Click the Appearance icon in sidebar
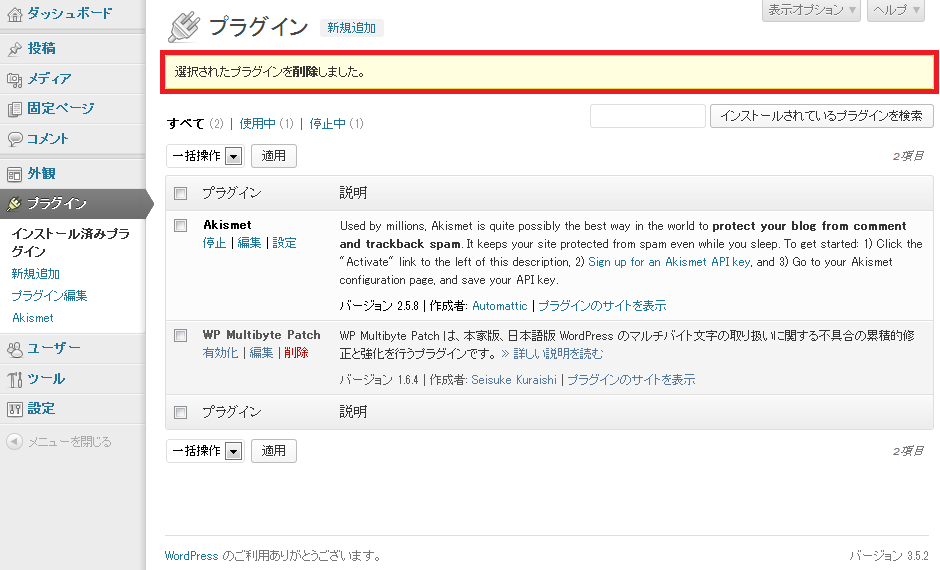Viewport: 940px width, 570px height. tap(15, 174)
